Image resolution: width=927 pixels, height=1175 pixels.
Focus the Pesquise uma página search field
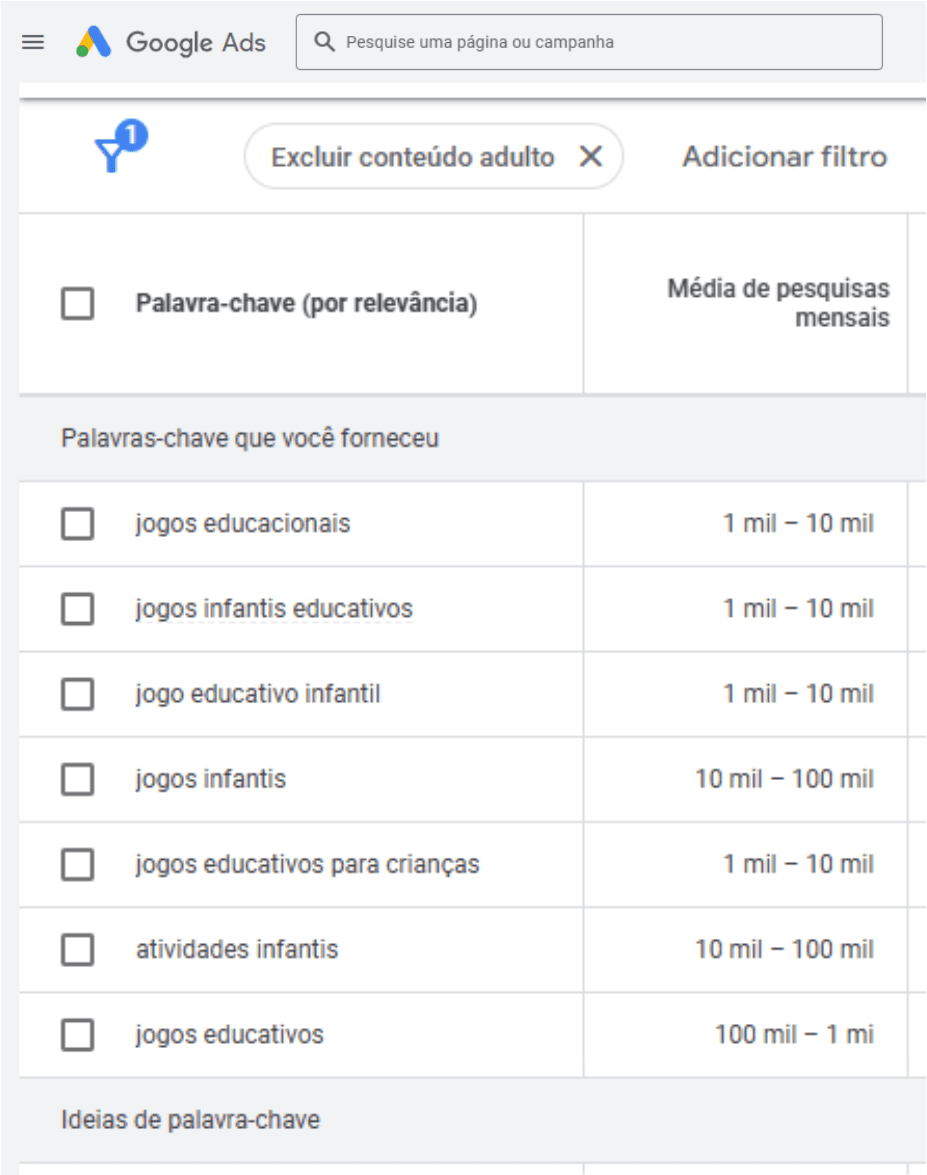(589, 42)
